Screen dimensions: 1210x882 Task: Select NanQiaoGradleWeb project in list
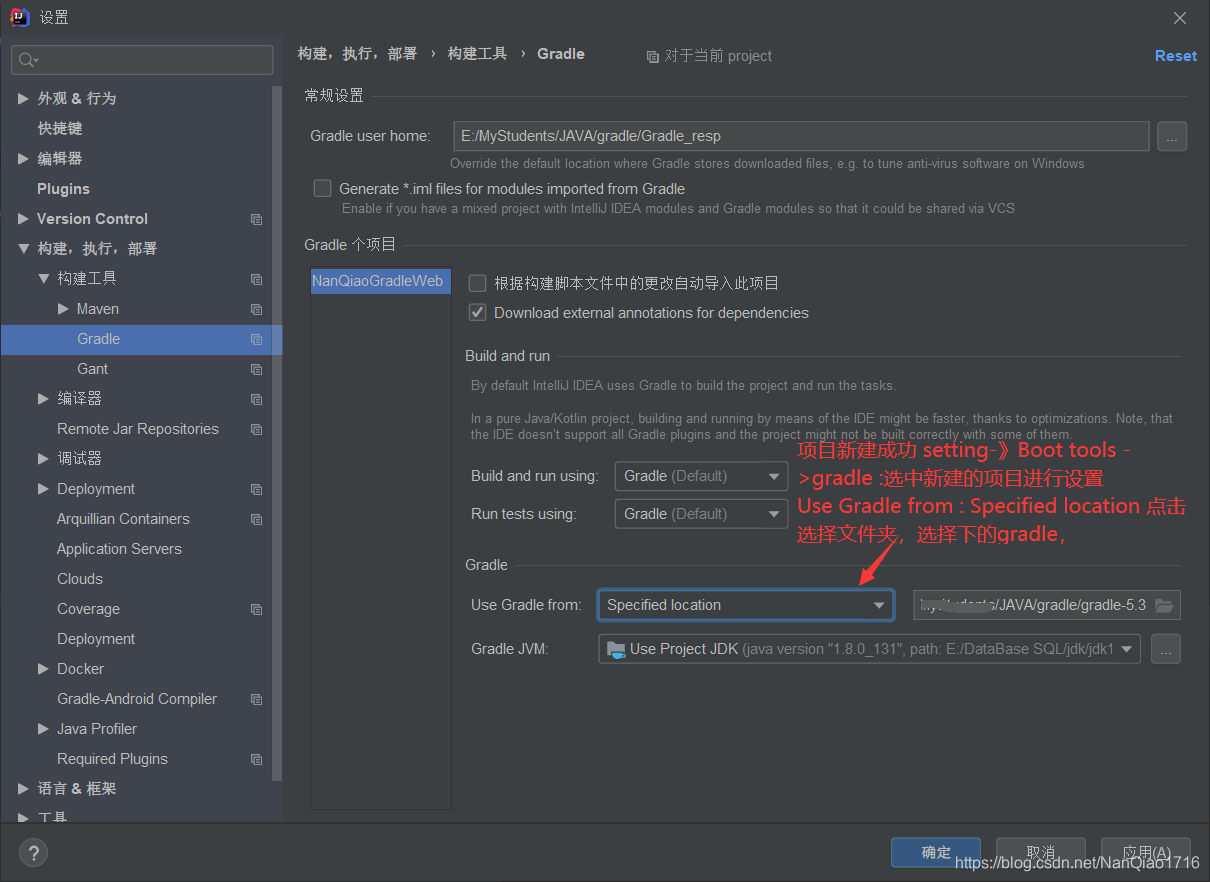click(x=380, y=281)
